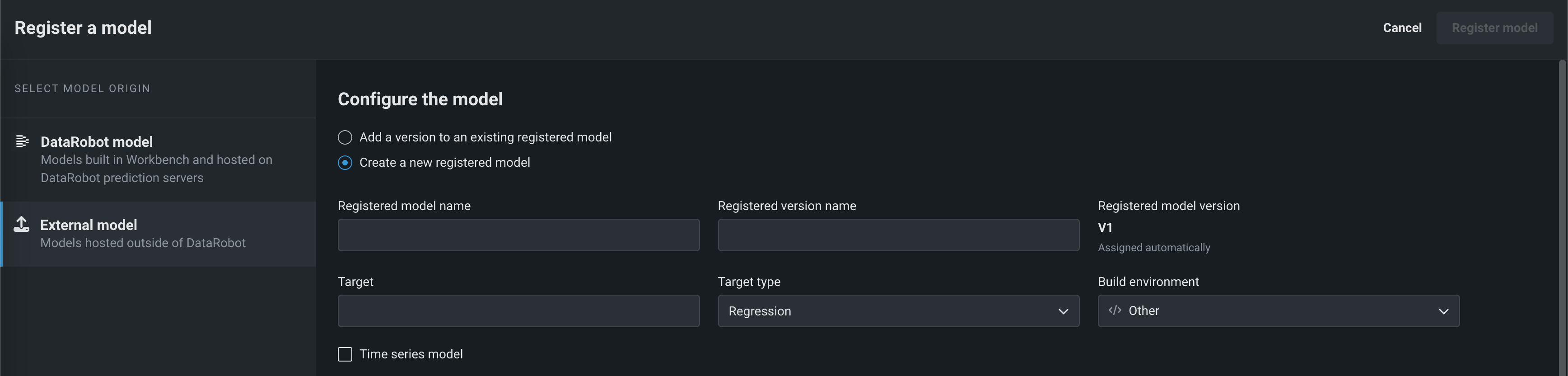This screenshot has width=1568, height=376.
Task: Click into the Target text field
Action: pos(518,311)
